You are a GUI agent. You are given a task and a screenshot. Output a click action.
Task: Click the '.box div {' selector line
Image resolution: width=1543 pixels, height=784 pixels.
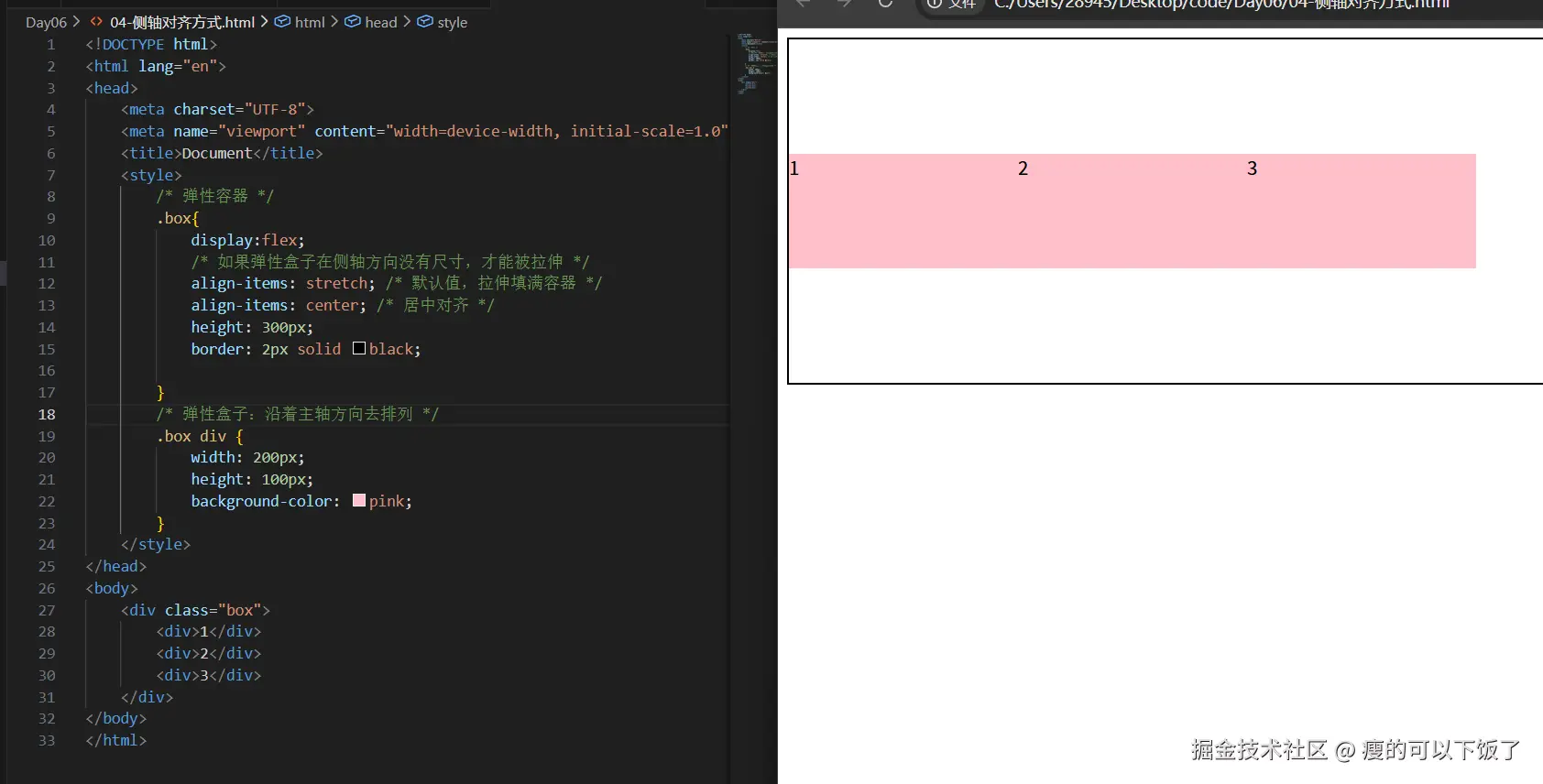[200, 436]
